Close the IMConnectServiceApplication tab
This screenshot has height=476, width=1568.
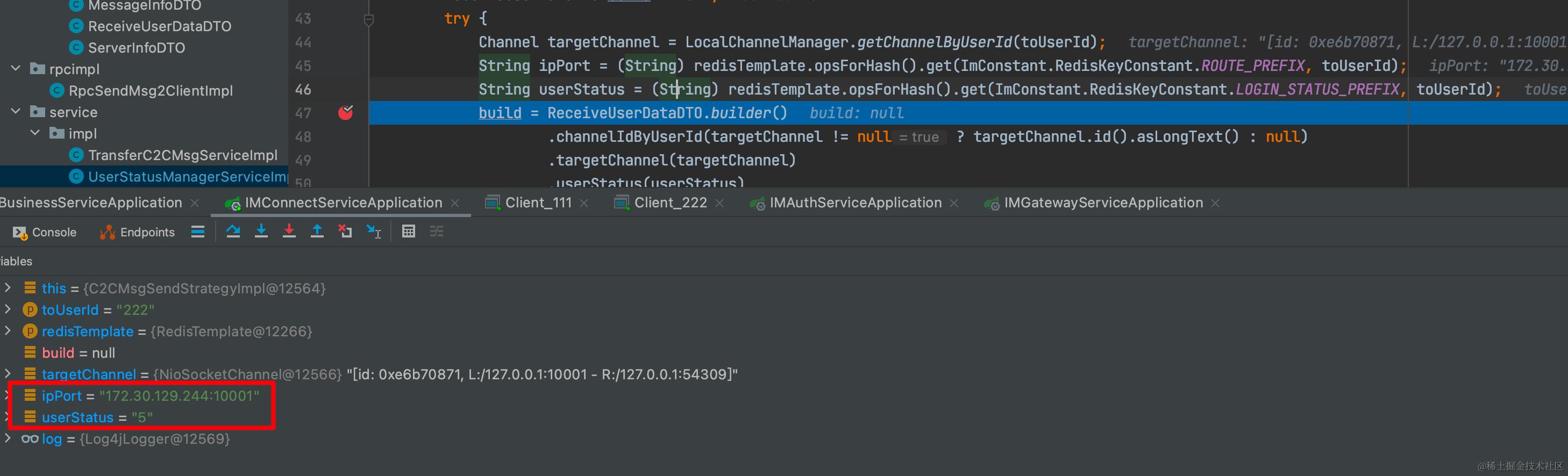click(455, 203)
